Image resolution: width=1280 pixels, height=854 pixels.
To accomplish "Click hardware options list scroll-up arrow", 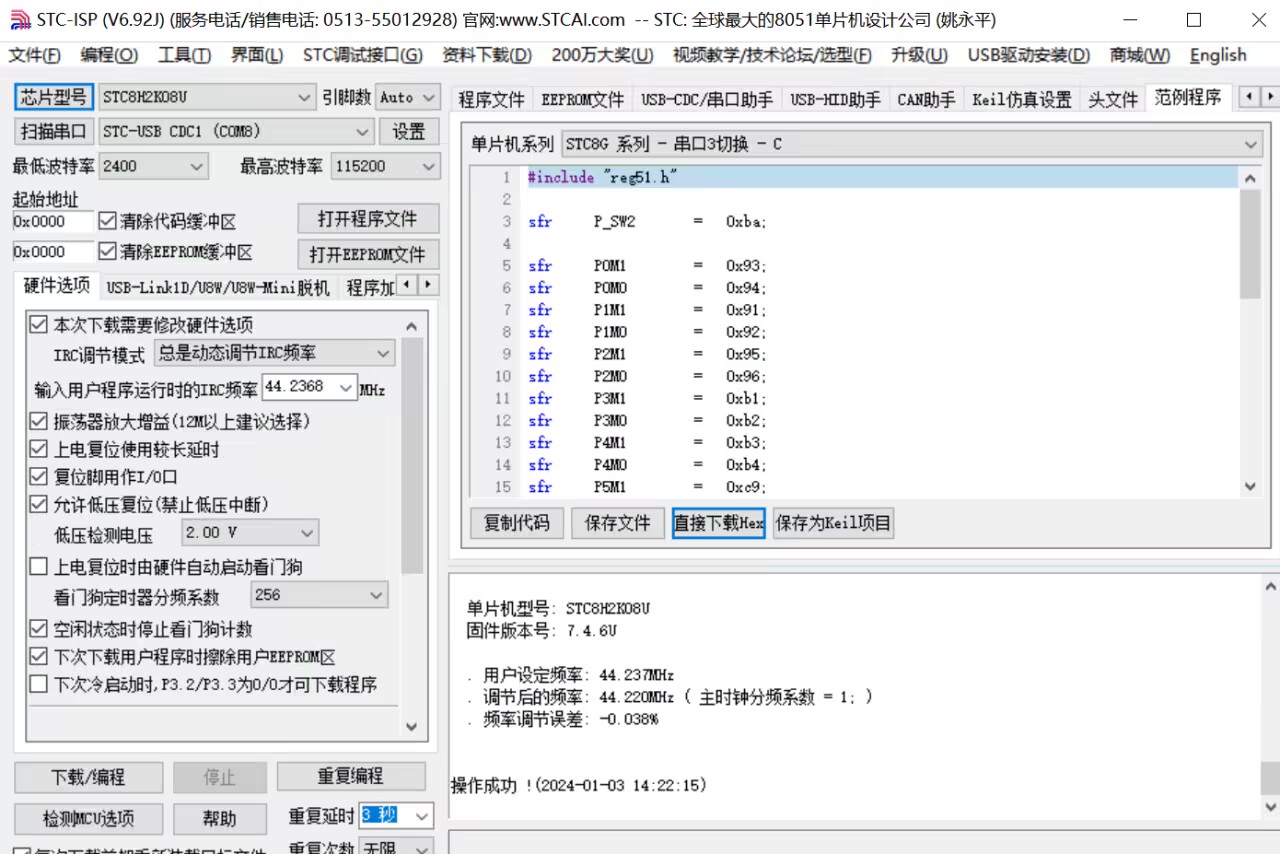I will point(411,326).
